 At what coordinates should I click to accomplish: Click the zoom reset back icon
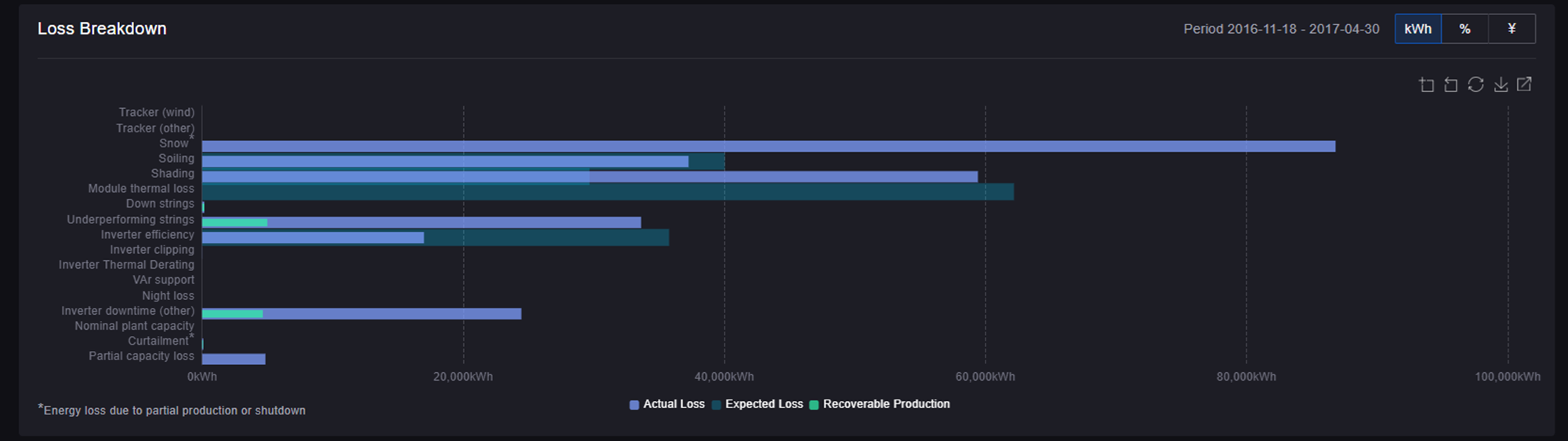[1451, 85]
